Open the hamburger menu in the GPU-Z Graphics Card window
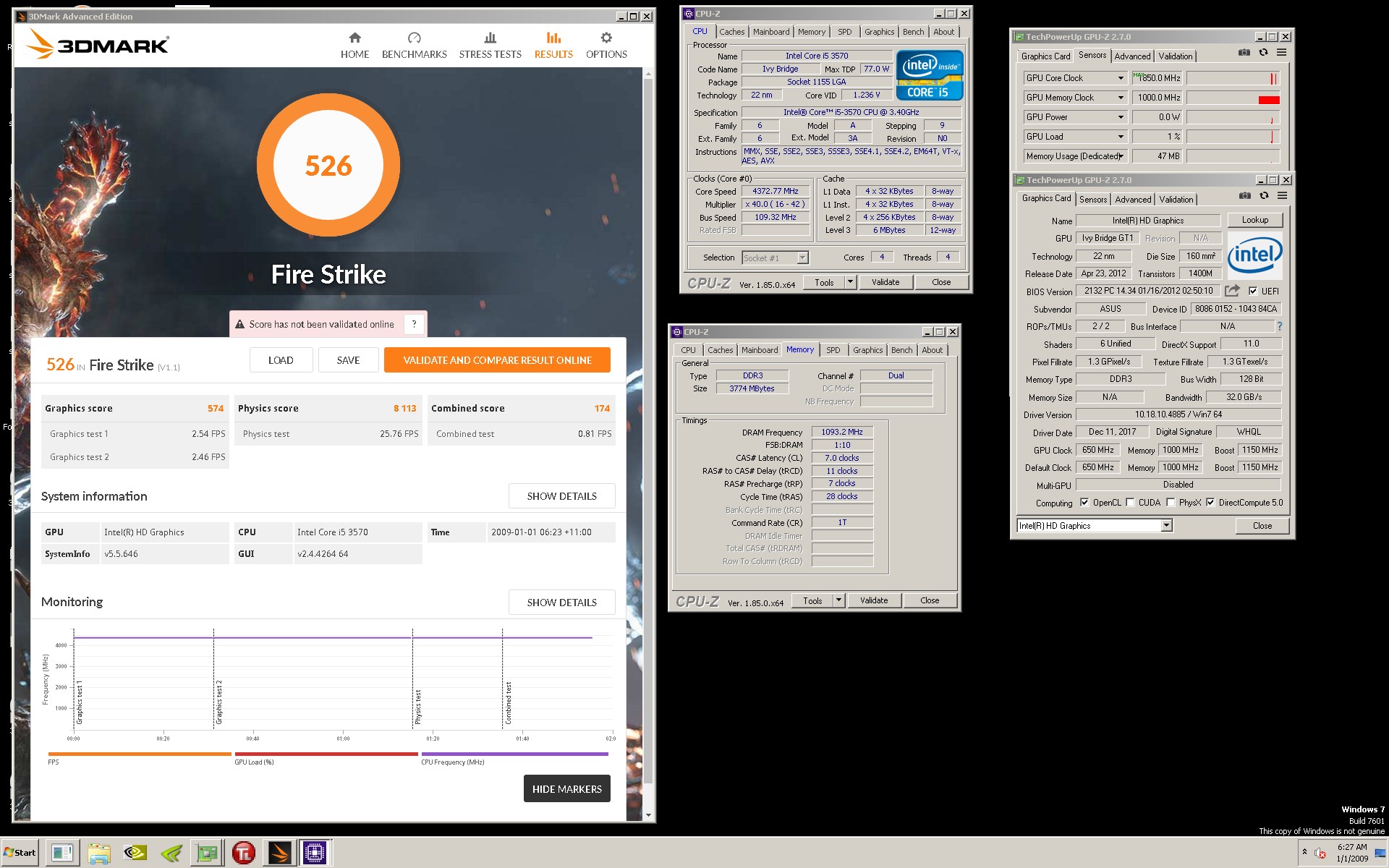Image resolution: width=1389 pixels, height=868 pixels. [1282, 196]
